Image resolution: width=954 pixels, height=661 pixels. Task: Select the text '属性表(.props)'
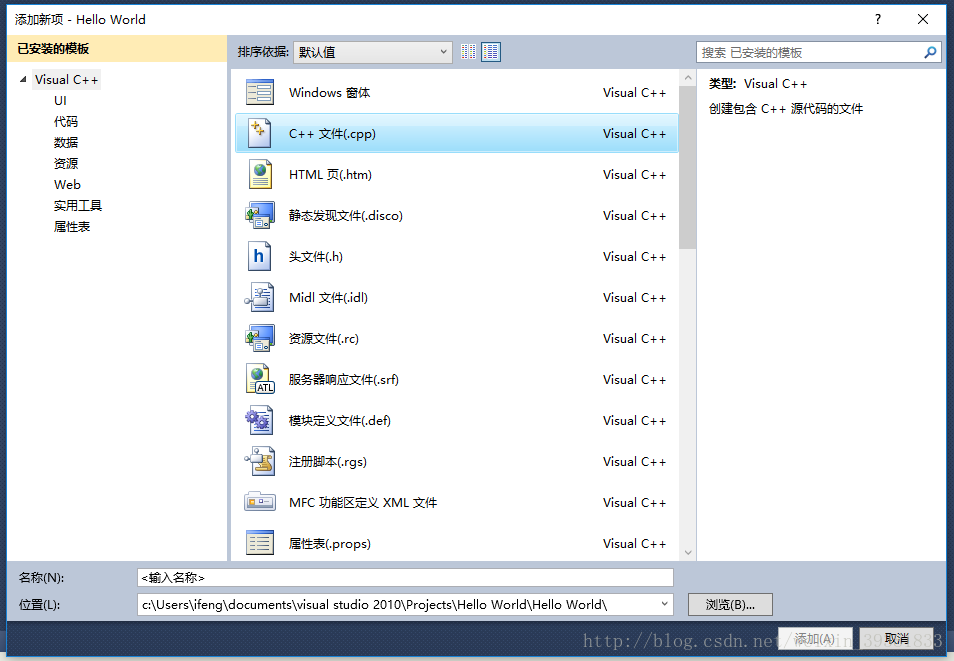330,543
